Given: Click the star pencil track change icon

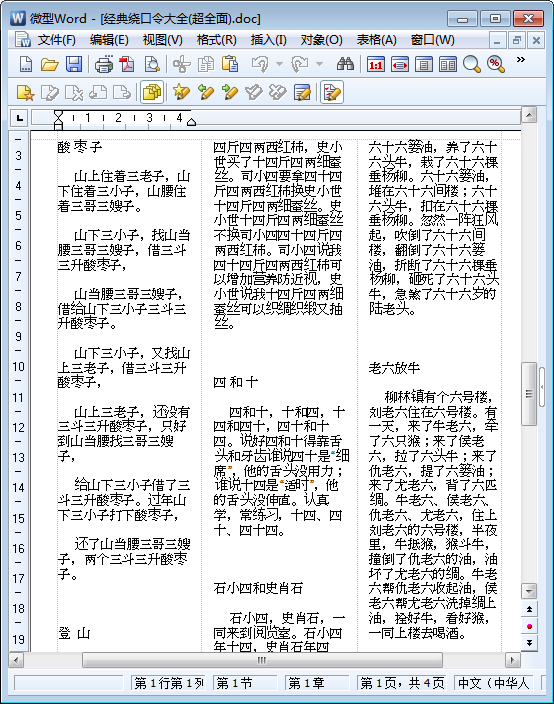Looking at the screenshot, I should coord(181,92).
